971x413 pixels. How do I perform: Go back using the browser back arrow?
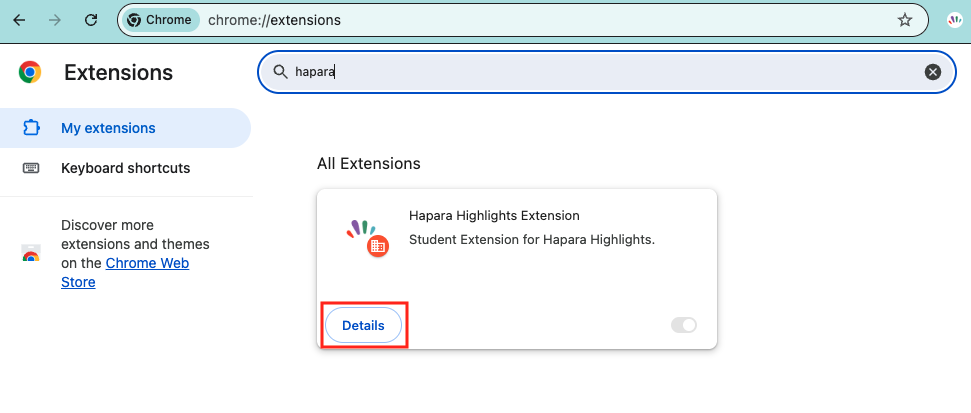tap(20, 20)
